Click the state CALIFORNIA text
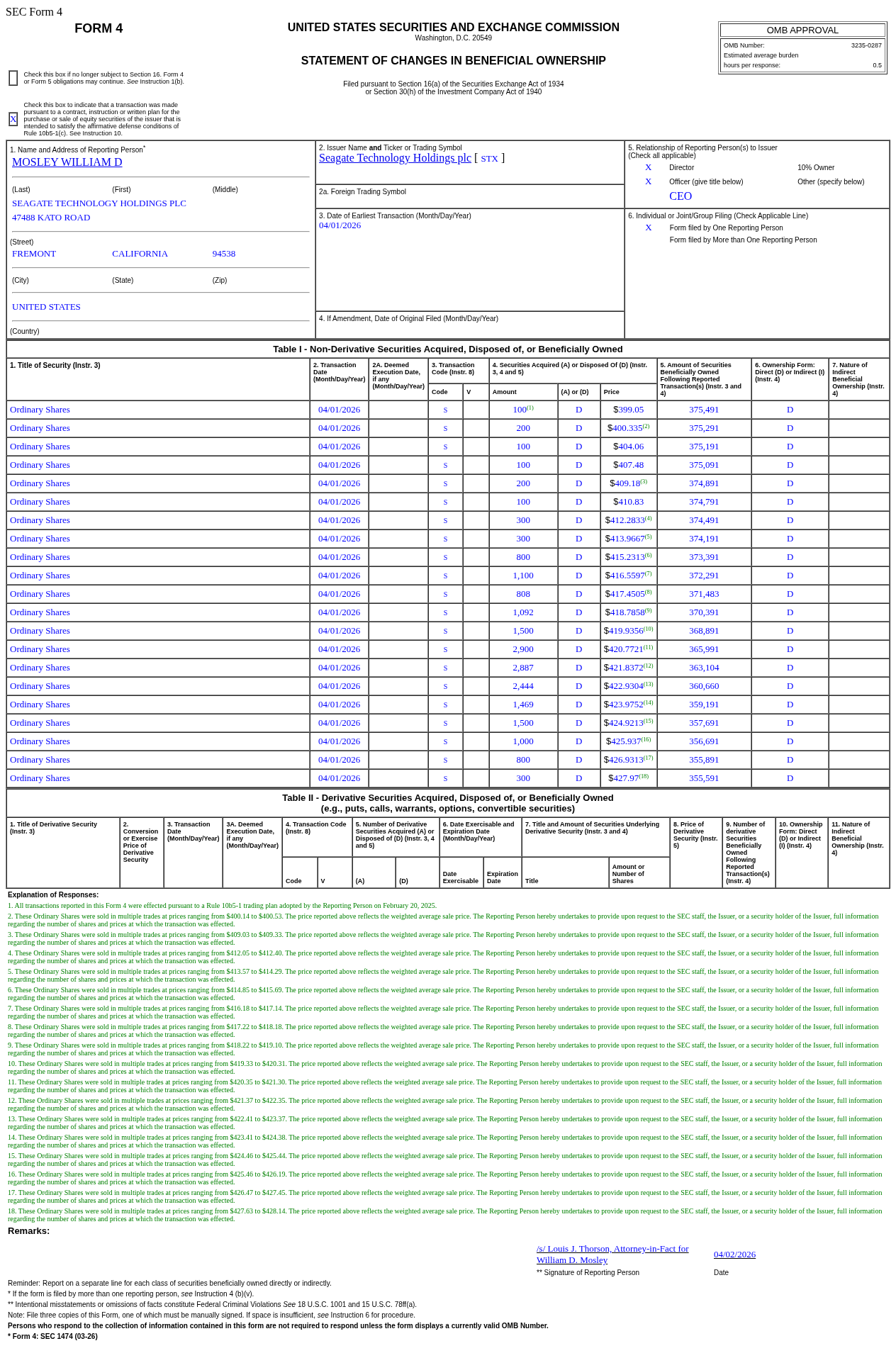This screenshot has height=1358, width=896. pyautogui.click(x=140, y=254)
